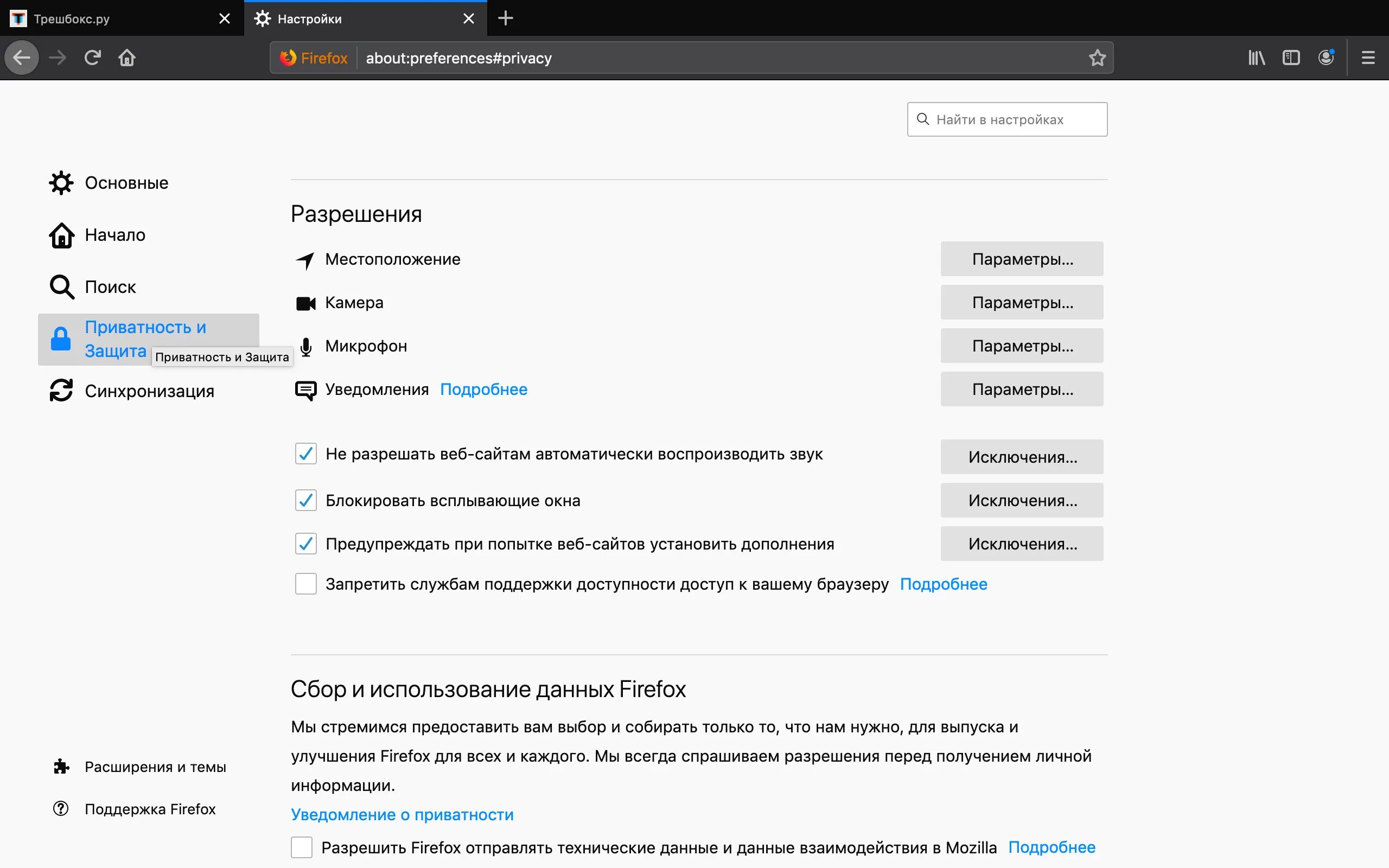Image resolution: width=1389 pixels, height=868 pixels.
Task: Open the Firefox account icon
Action: tap(1326, 58)
